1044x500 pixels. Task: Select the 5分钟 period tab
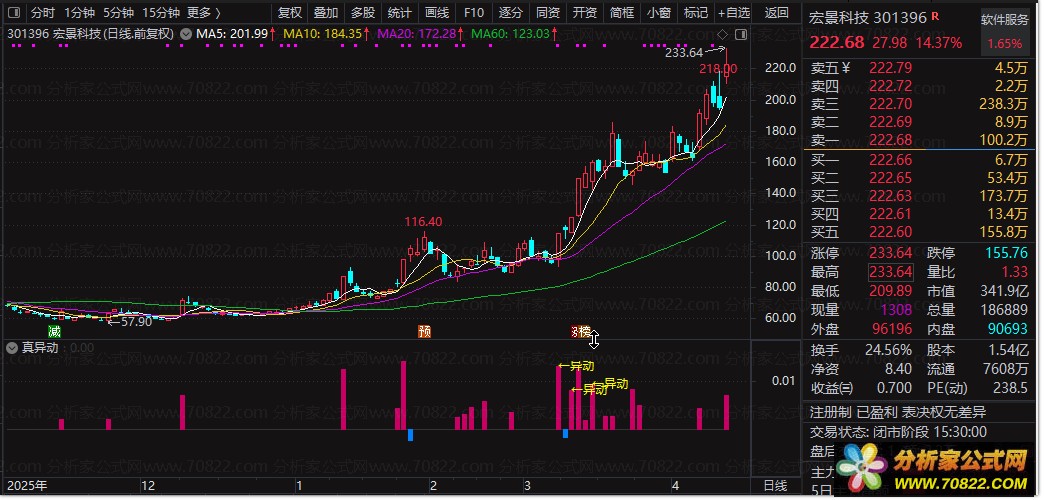pos(118,12)
